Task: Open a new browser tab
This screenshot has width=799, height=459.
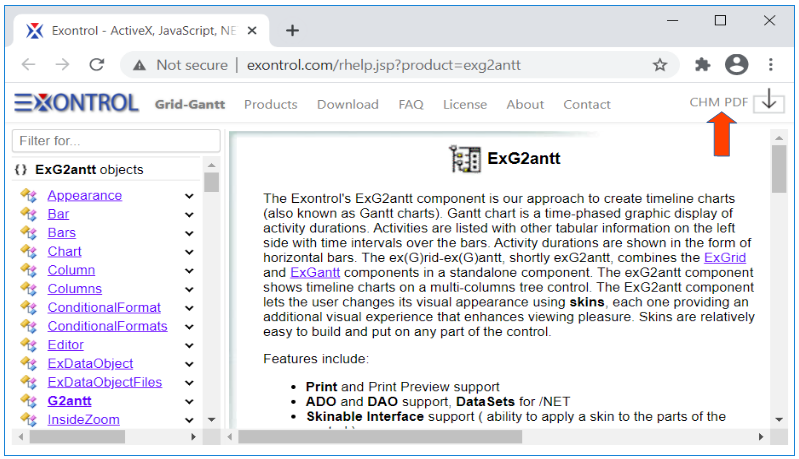Action: pyautogui.click(x=292, y=30)
